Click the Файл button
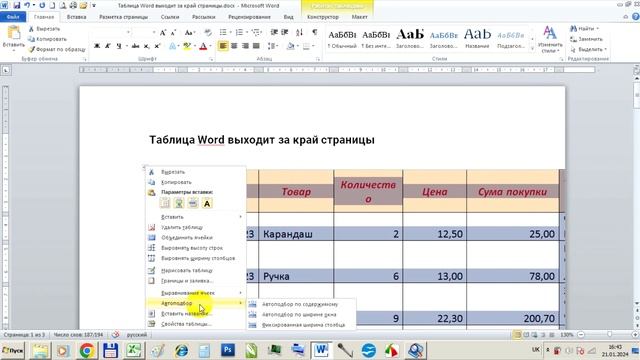 click(13, 17)
